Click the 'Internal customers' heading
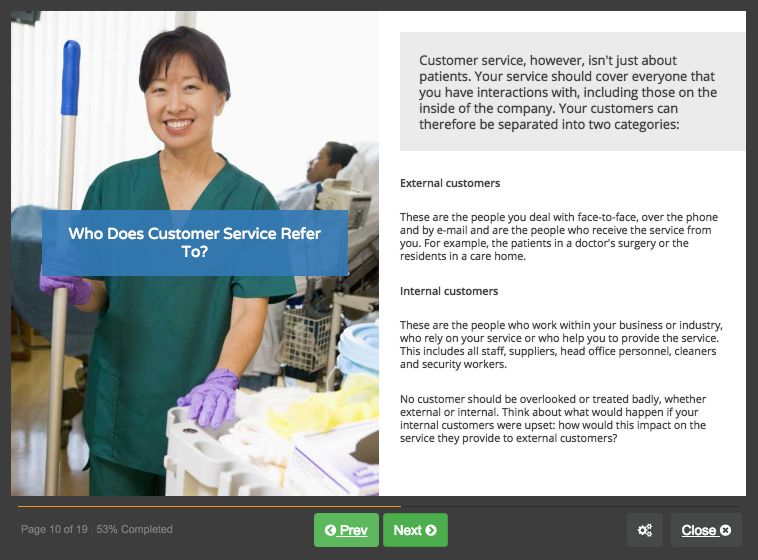758x560 pixels. point(449,291)
